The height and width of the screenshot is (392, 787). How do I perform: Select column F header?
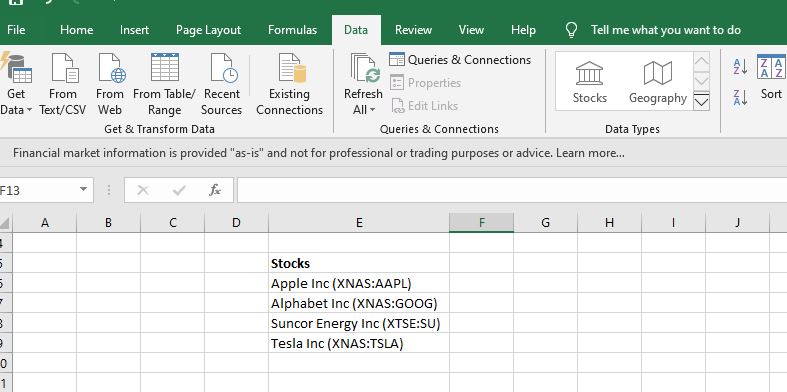click(481, 223)
